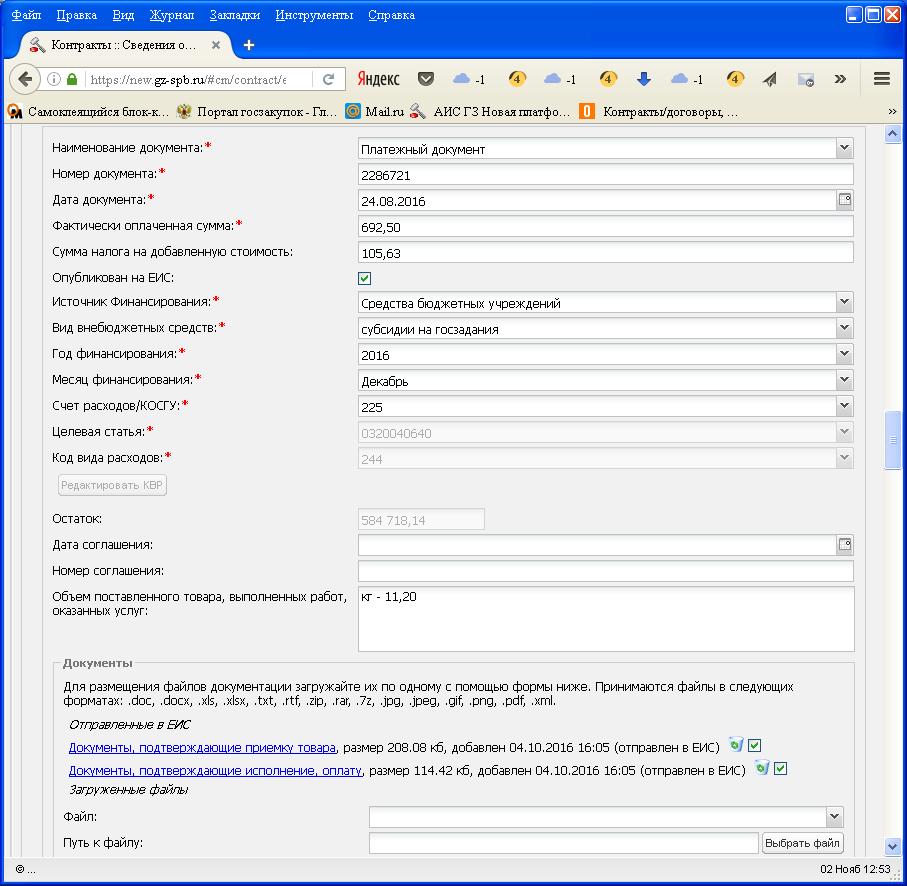Open the Правка menu

76,15
